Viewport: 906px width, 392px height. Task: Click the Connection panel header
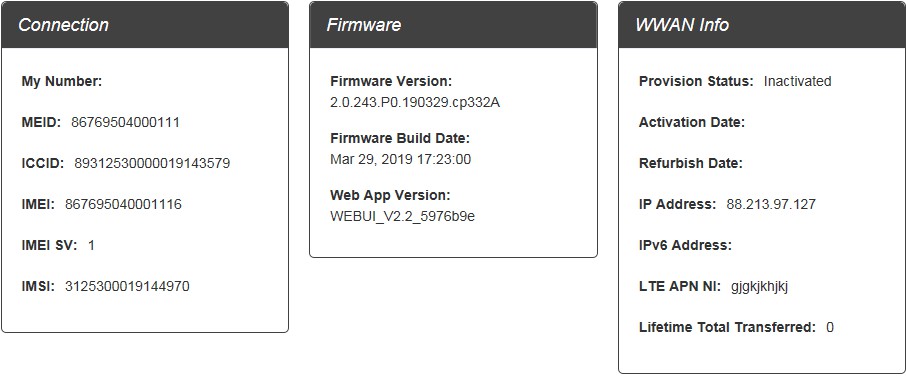(x=145, y=25)
